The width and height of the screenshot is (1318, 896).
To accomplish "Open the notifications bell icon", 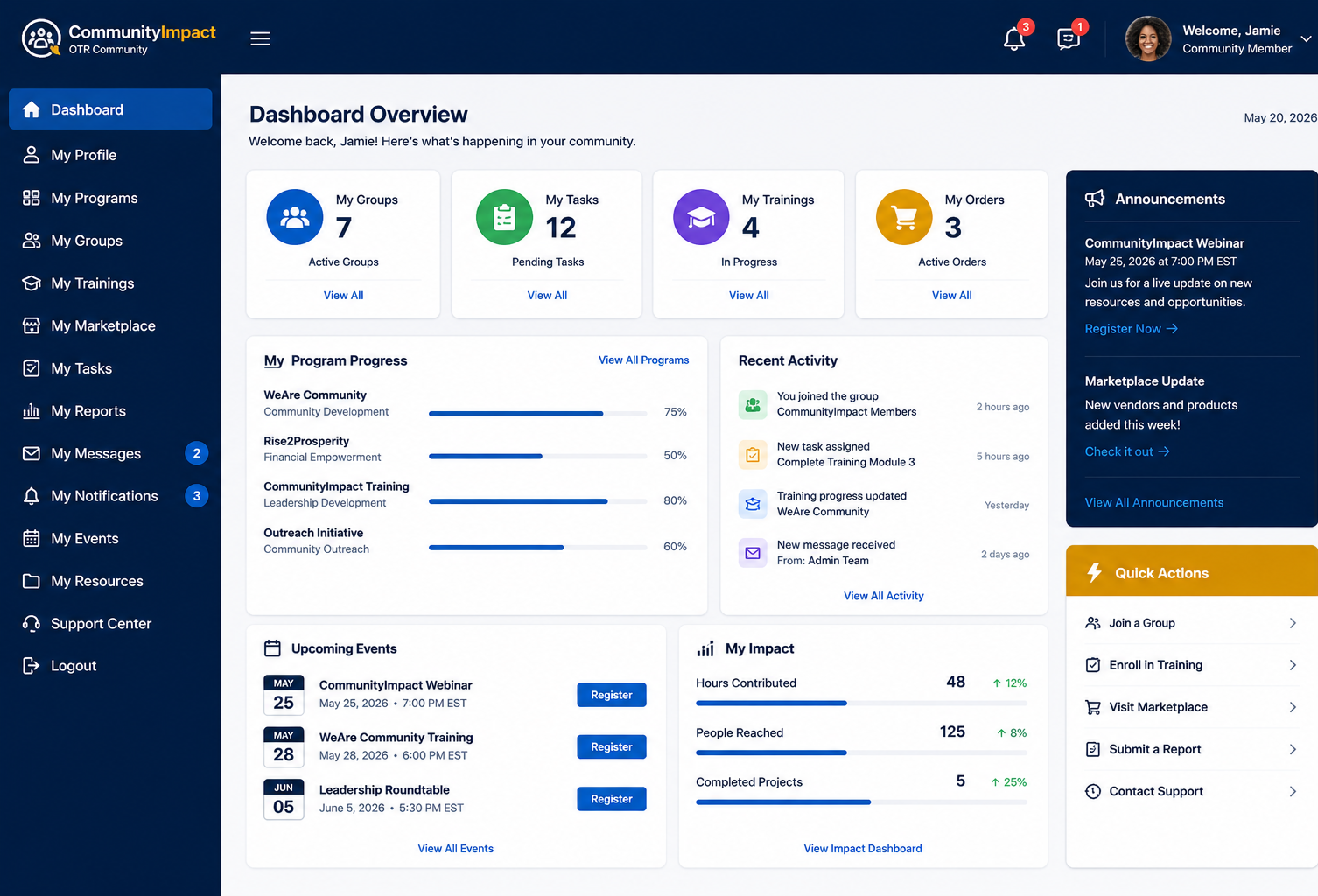I will pos(1014,39).
